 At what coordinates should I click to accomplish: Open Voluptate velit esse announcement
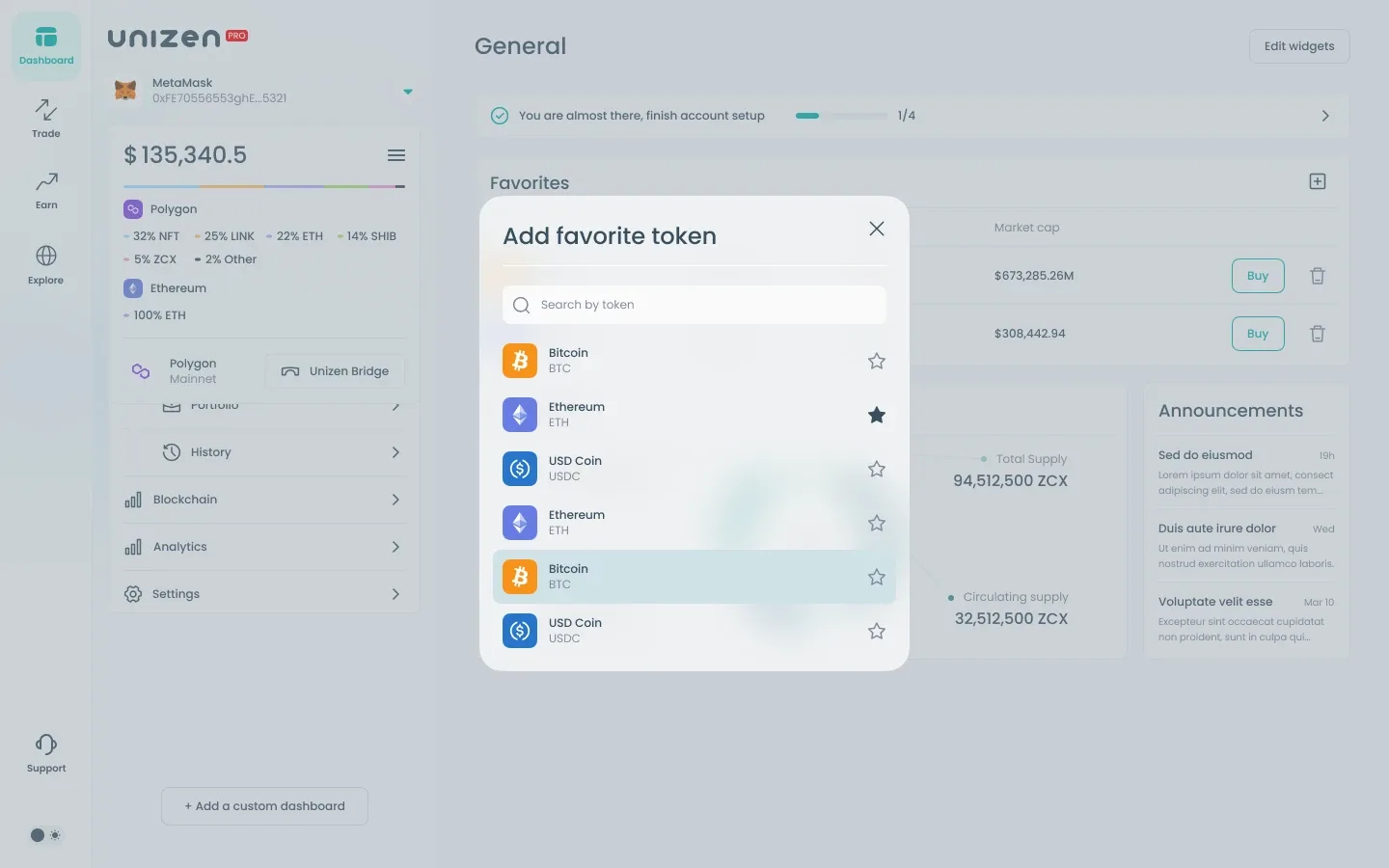click(x=1246, y=619)
